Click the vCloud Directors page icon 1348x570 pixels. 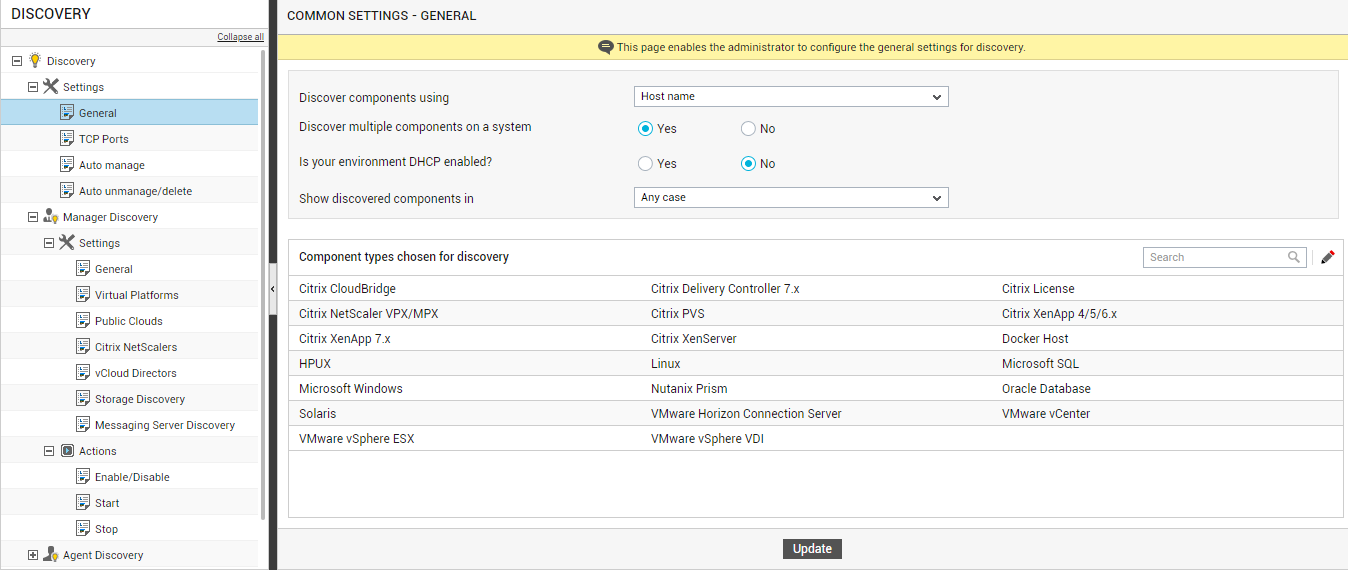(83, 373)
